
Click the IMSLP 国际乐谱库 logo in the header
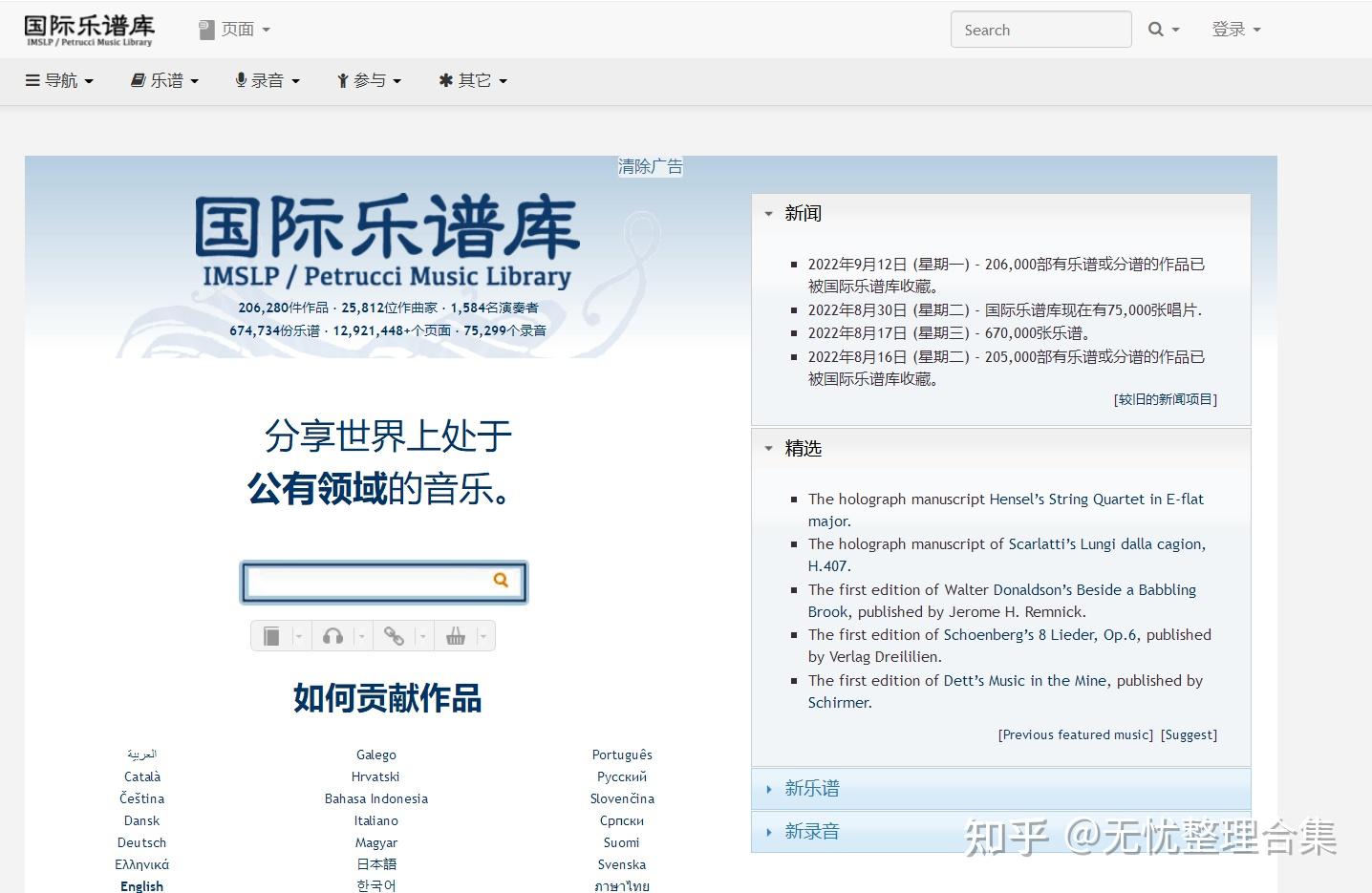tap(89, 30)
